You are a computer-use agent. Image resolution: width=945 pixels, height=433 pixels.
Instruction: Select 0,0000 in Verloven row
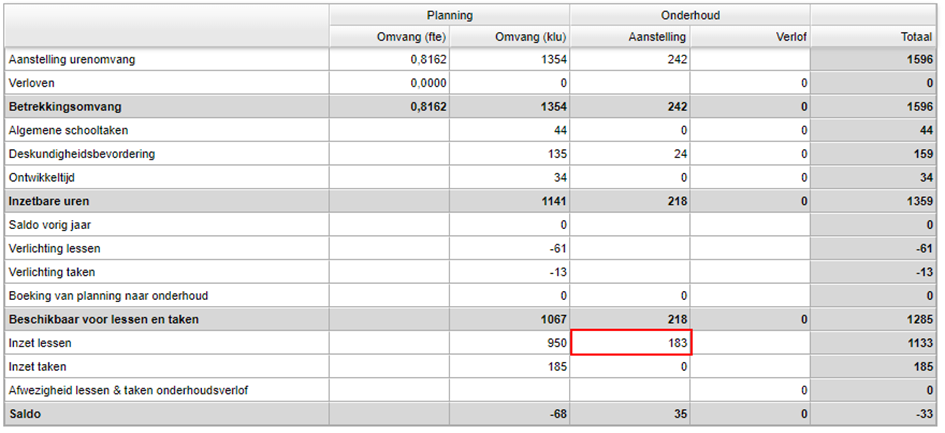(427, 83)
